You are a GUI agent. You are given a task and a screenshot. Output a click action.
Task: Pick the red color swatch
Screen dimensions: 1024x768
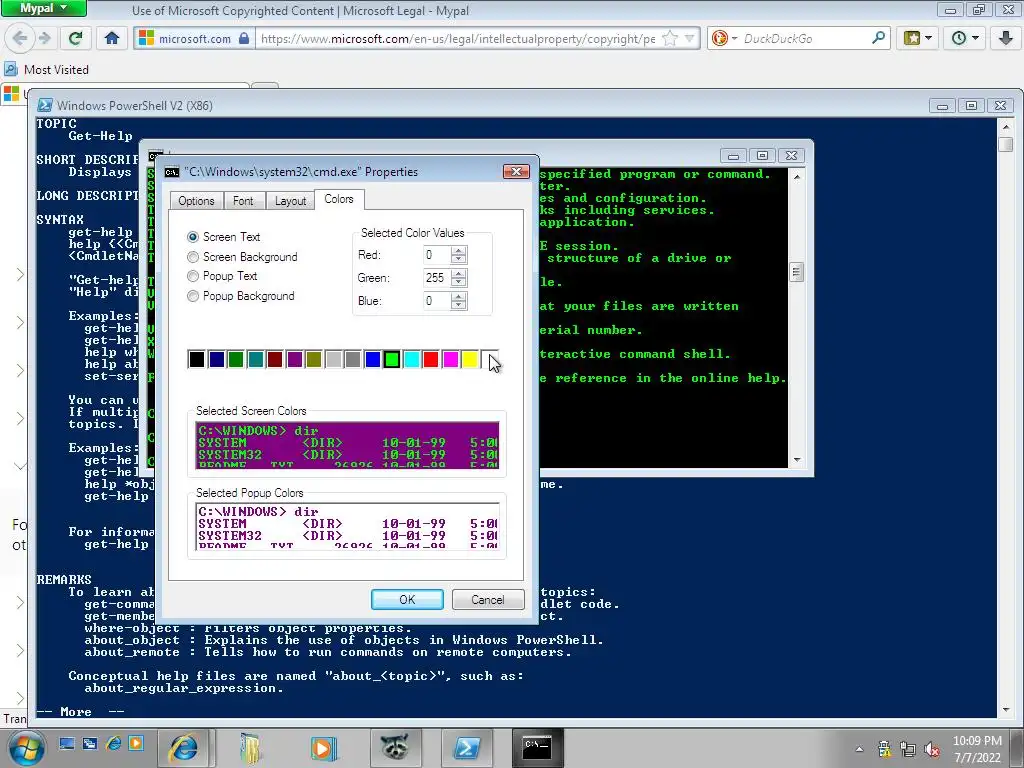pos(431,359)
